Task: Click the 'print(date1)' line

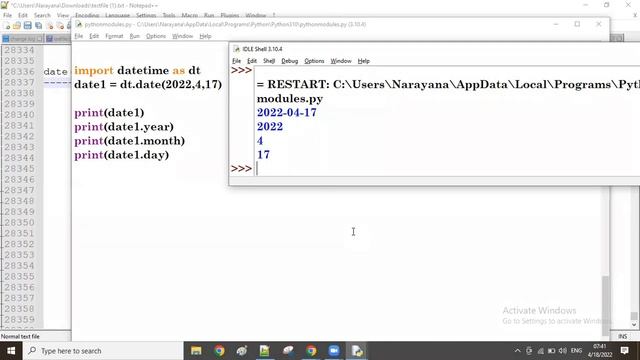Action: [x=109, y=113]
